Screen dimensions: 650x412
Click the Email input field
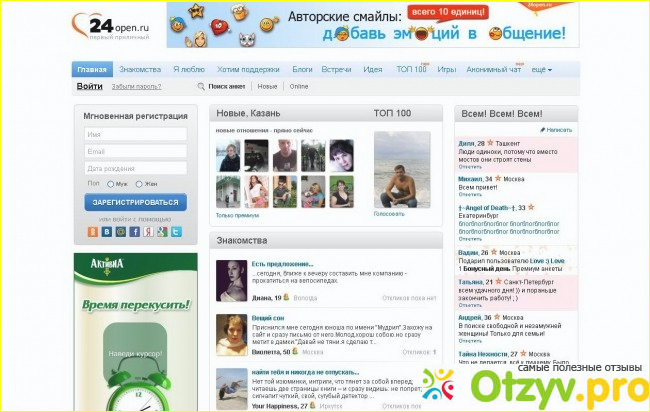point(136,151)
